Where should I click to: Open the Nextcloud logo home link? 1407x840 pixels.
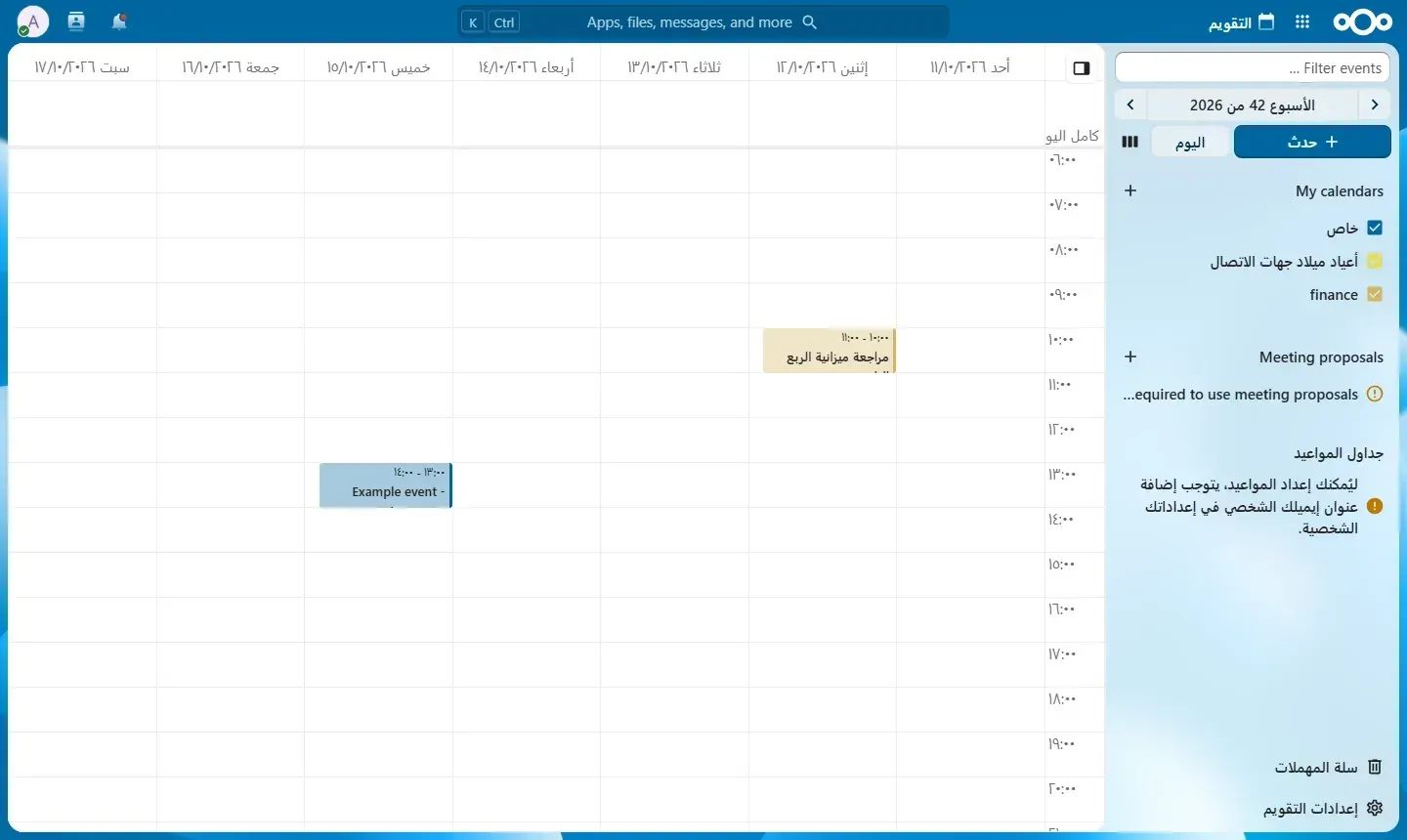(x=1363, y=21)
